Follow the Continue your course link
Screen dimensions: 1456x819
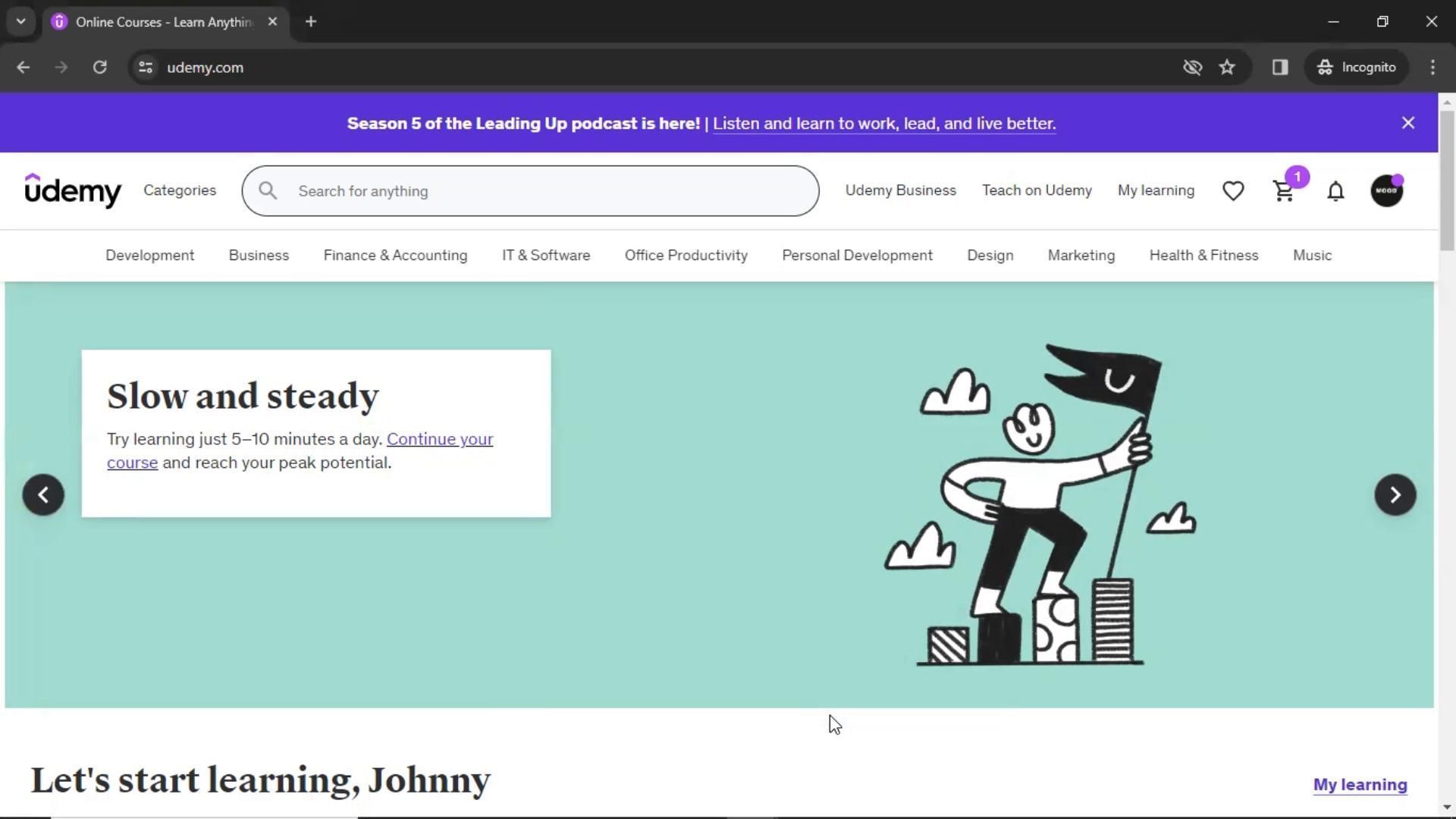[x=439, y=439]
